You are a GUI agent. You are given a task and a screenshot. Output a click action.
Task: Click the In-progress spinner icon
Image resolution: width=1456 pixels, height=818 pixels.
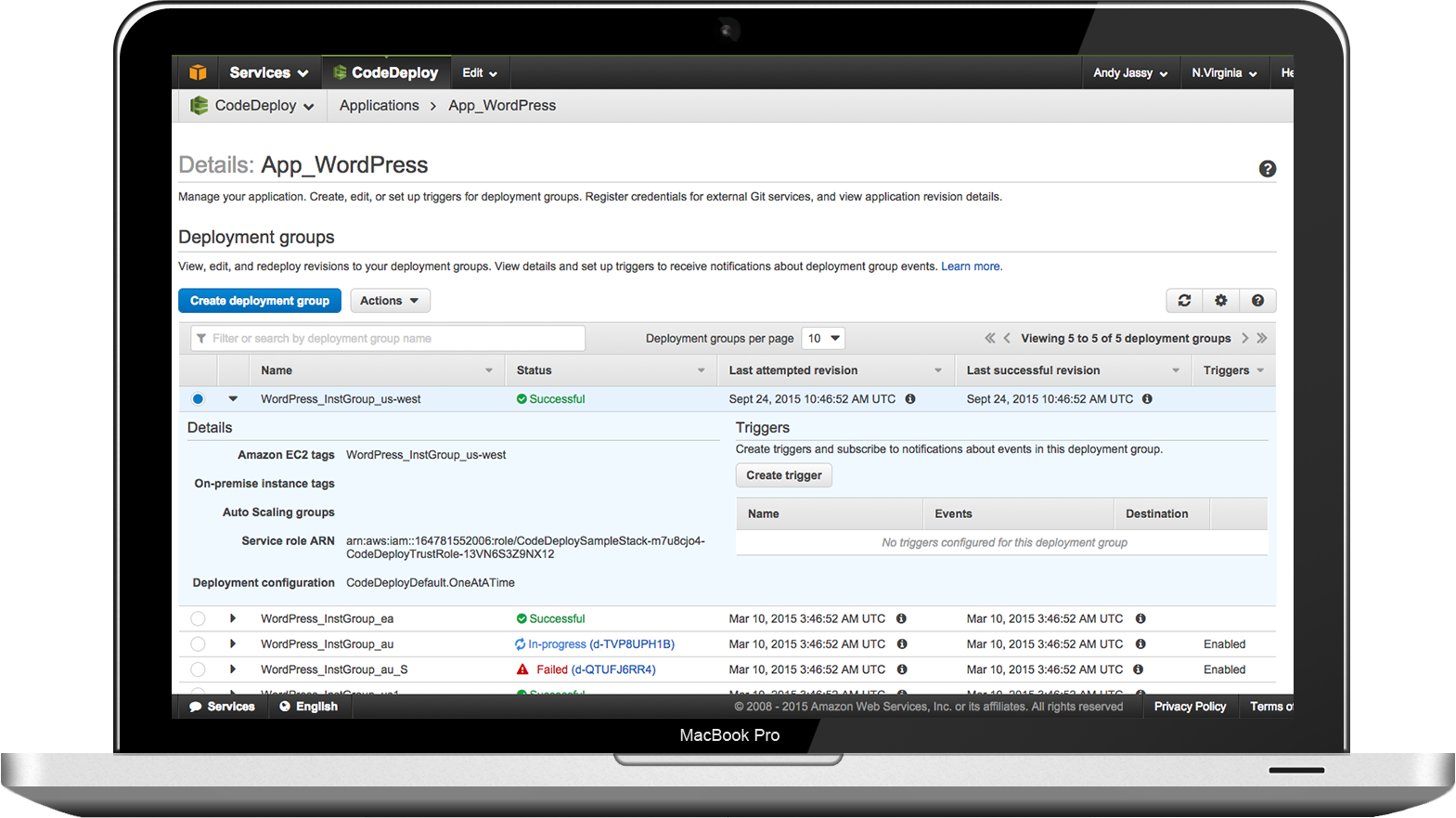tap(521, 644)
